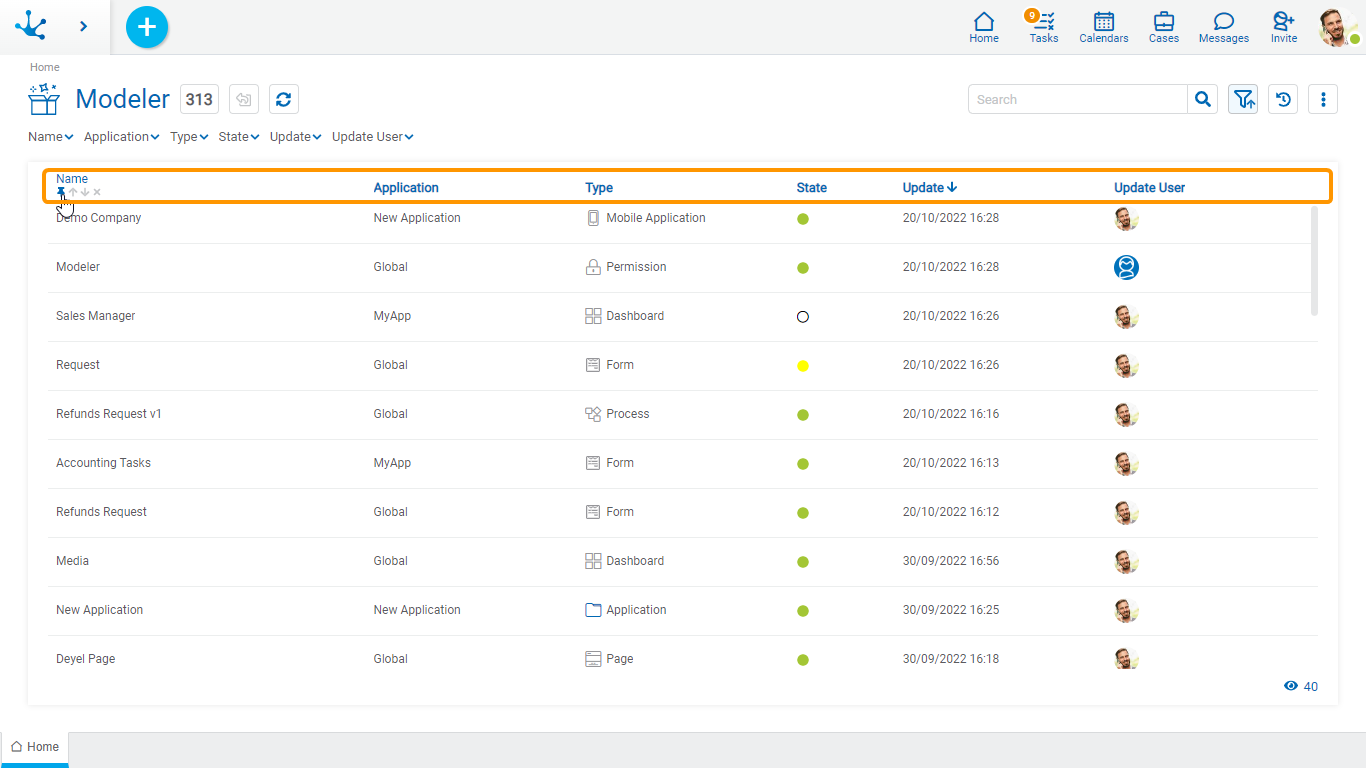Click the Demo Company row avatar
The height and width of the screenshot is (768, 1366).
[1127, 218]
